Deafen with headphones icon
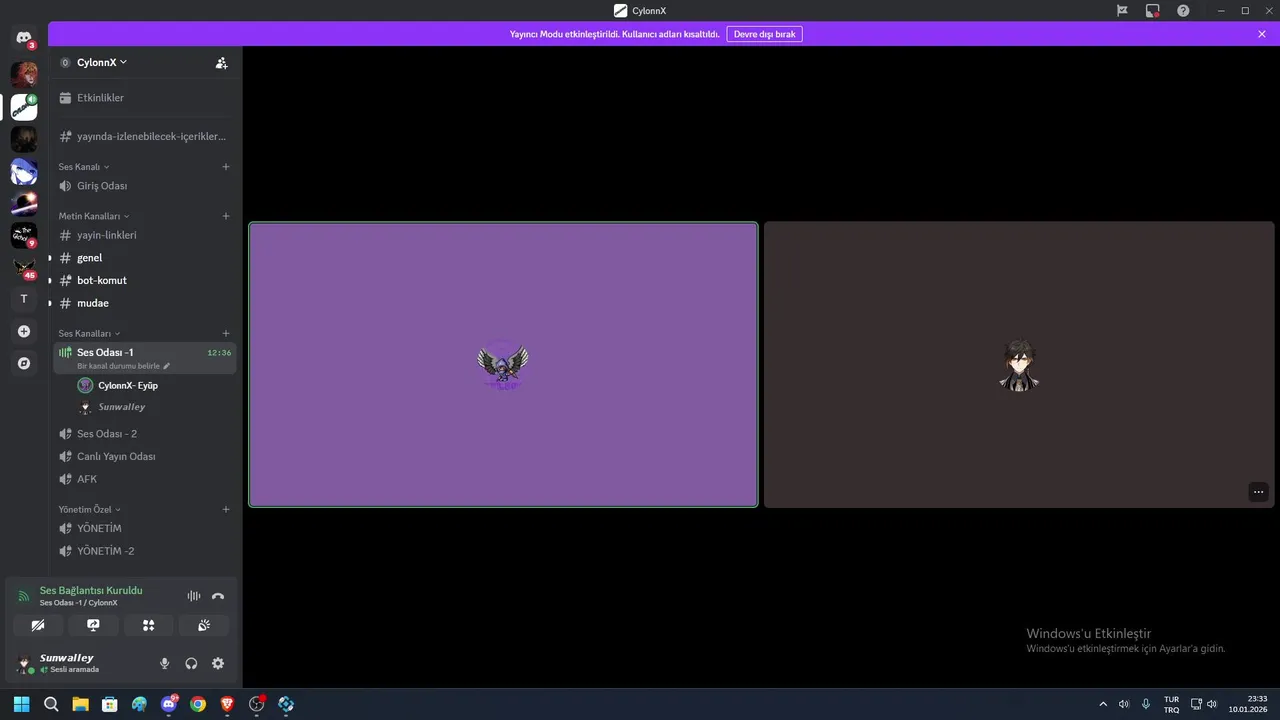This screenshot has height=720, width=1280. [191, 663]
